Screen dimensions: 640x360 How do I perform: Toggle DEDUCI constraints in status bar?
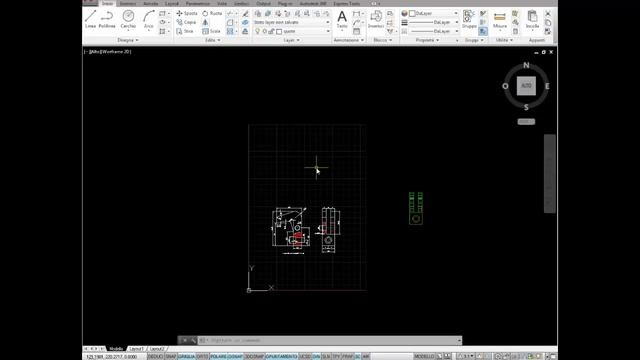(155, 356)
